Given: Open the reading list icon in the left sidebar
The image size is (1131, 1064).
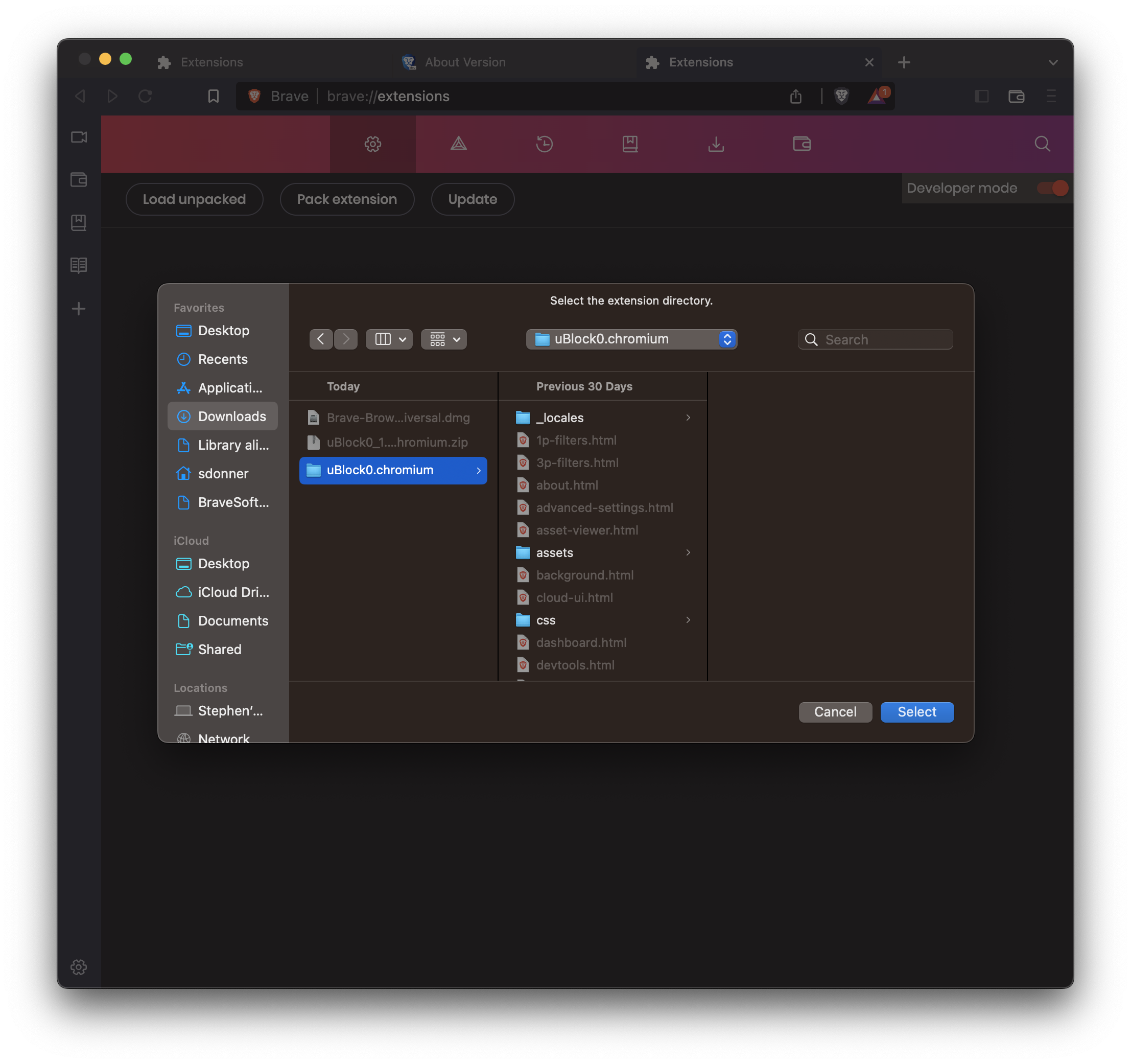Looking at the screenshot, I should [x=79, y=265].
